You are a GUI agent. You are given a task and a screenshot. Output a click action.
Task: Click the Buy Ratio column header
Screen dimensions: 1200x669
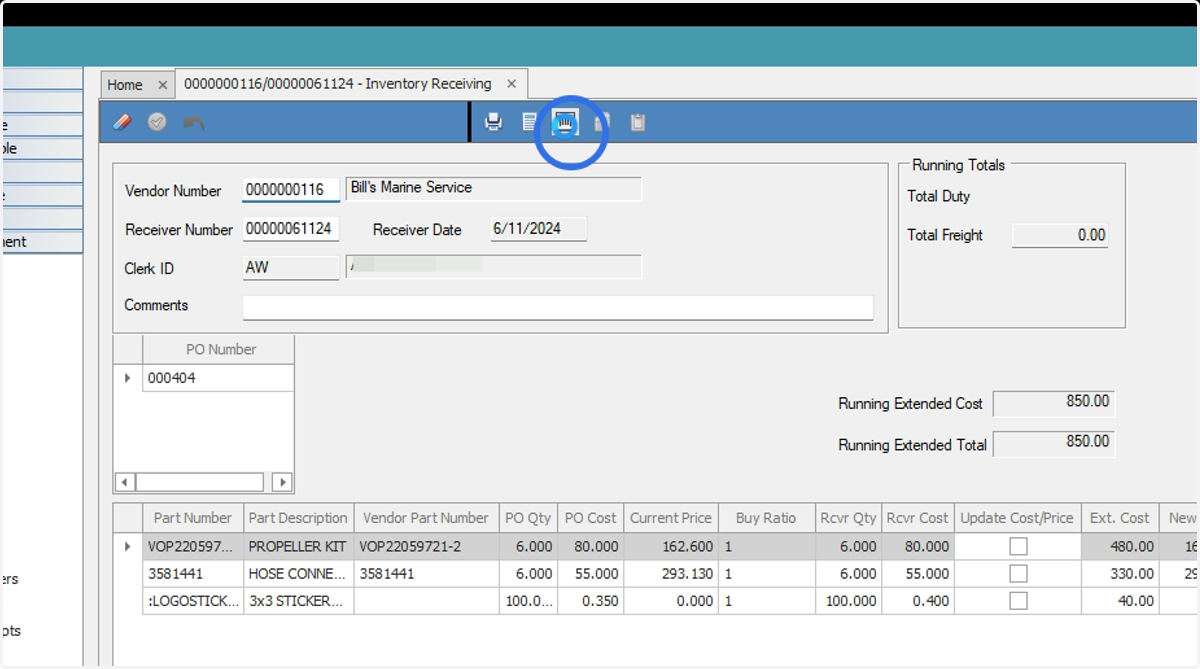click(766, 518)
